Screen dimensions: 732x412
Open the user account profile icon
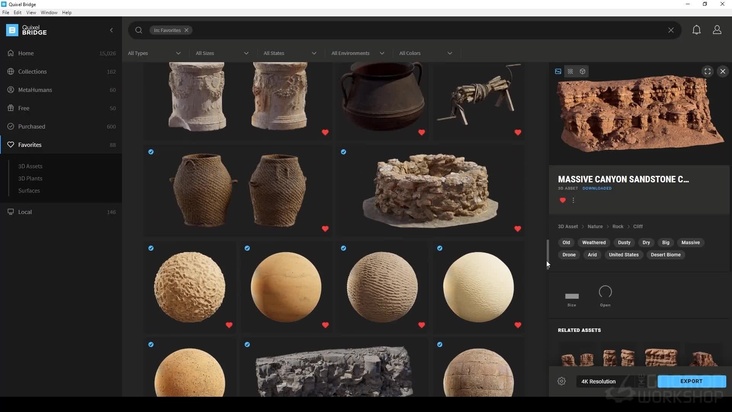pos(717,30)
